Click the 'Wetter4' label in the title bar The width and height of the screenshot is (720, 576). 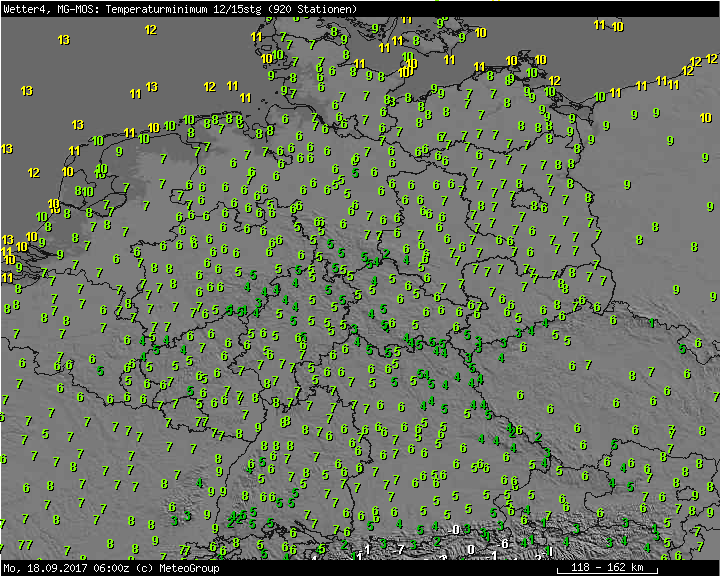tap(26, 9)
